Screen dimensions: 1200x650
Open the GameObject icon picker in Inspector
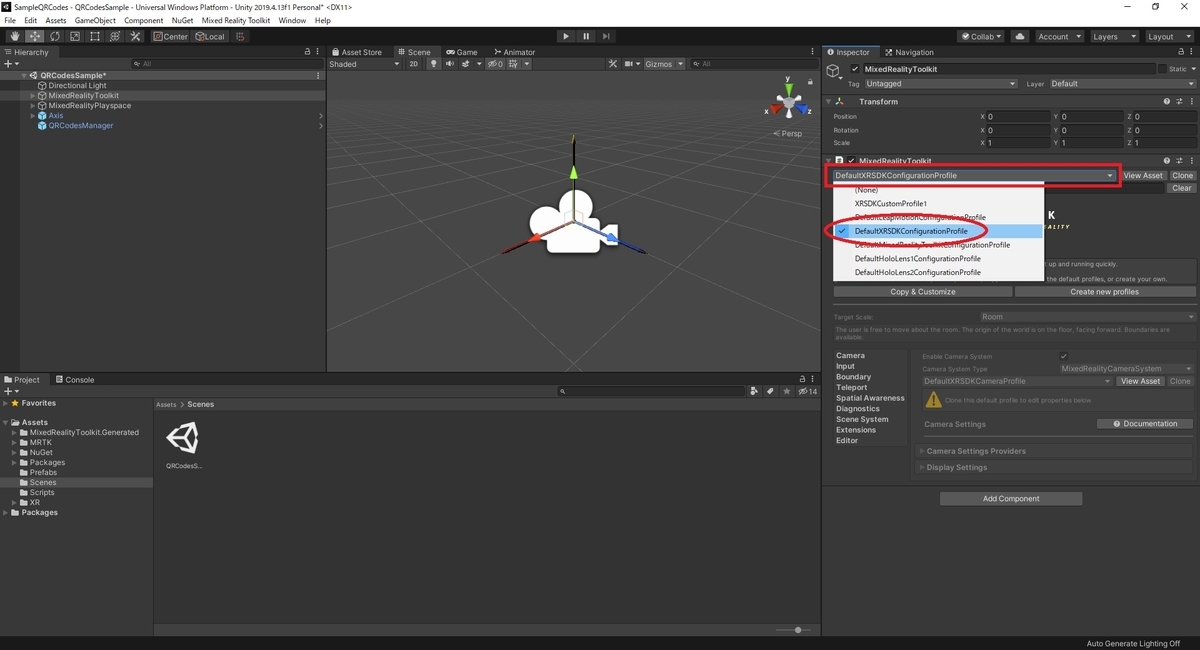pyautogui.click(x=834, y=72)
